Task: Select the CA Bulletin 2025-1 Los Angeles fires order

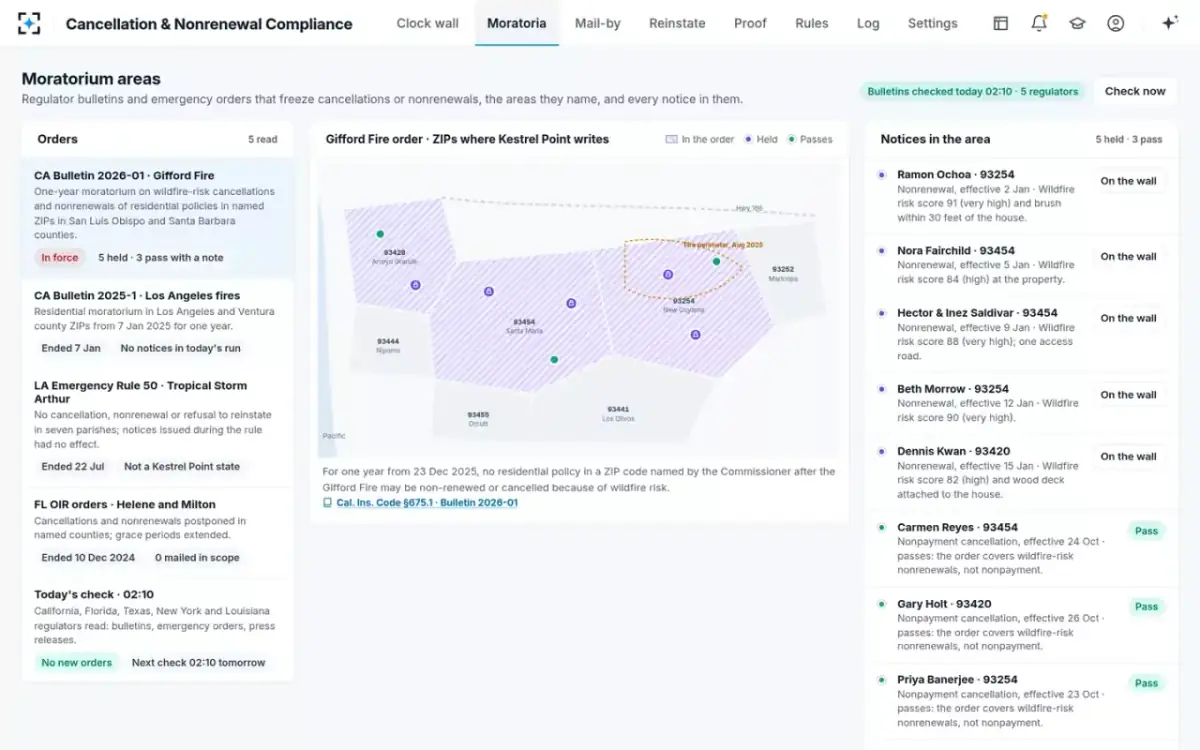Action: tap(158, 323)
